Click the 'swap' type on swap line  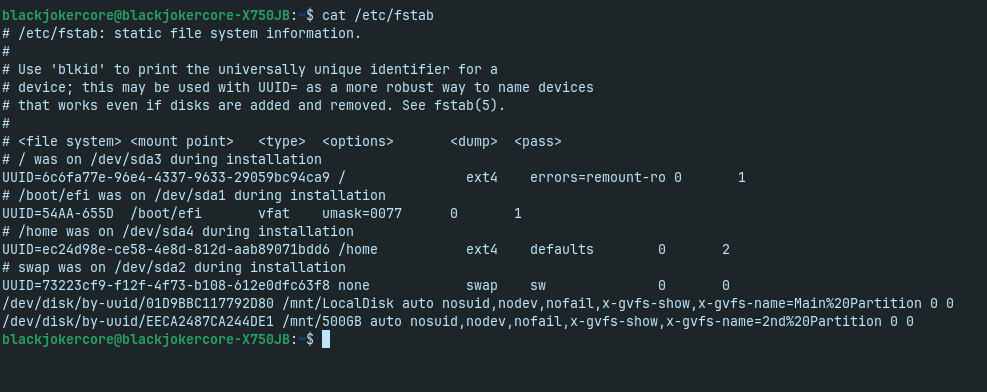pos(482,286)
